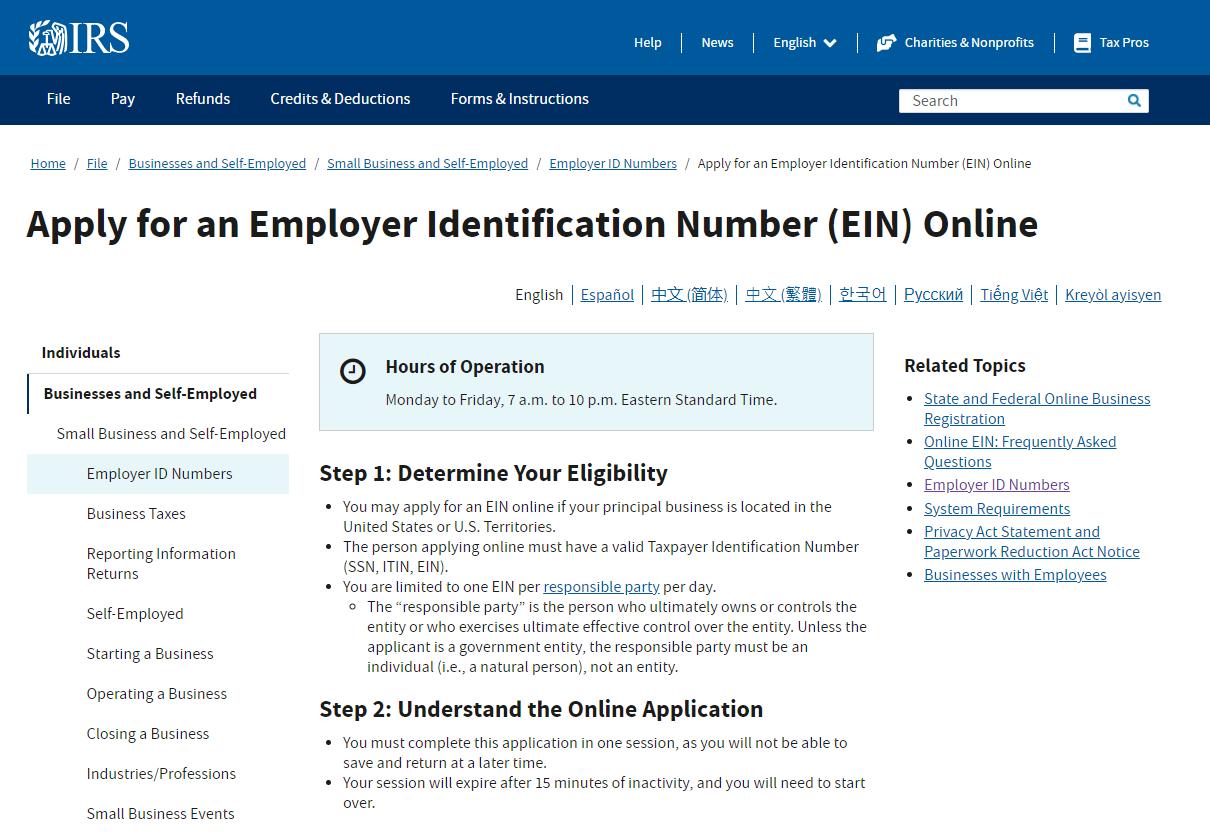Image resolution: width=1210 pixels, height=832 pixels.
Task: Go to Employer ID Numbers breadcrumb
Action: point(613,164)
